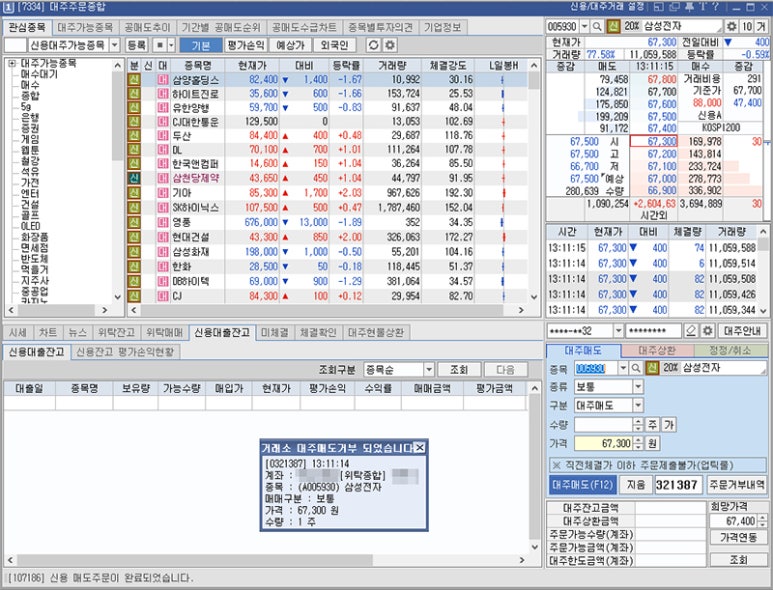Image resolution: width=773 pixels, height=590 pixels.
Task: Click the stock search magnifier beside 005930 top field
Action: [x=597, y=27]
